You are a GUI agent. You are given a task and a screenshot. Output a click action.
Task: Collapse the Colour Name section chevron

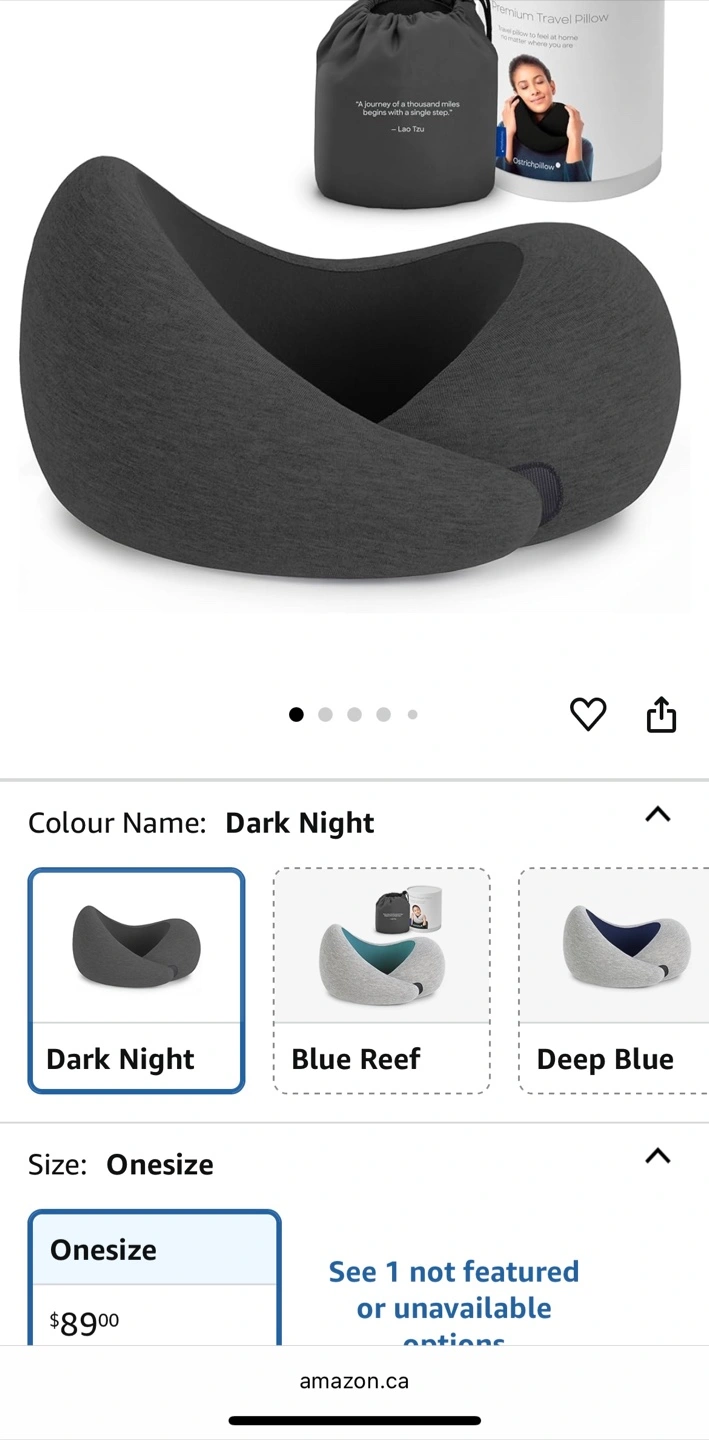[x=657, y=814]
